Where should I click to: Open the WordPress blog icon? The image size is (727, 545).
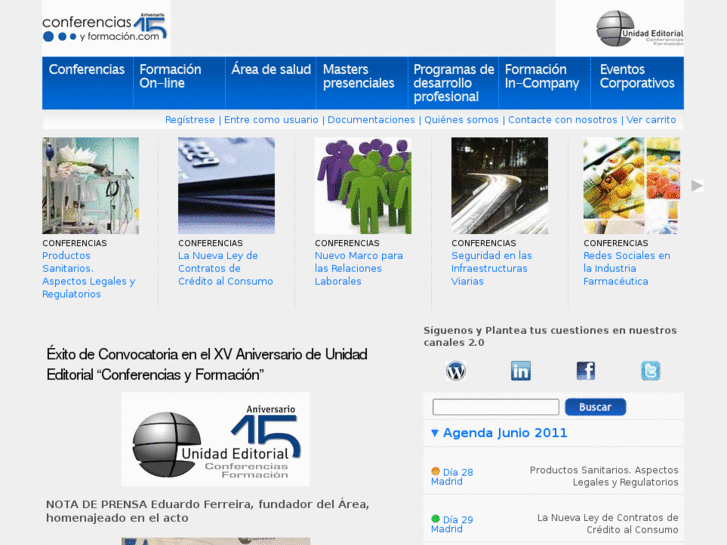click(x=456, y=371)
